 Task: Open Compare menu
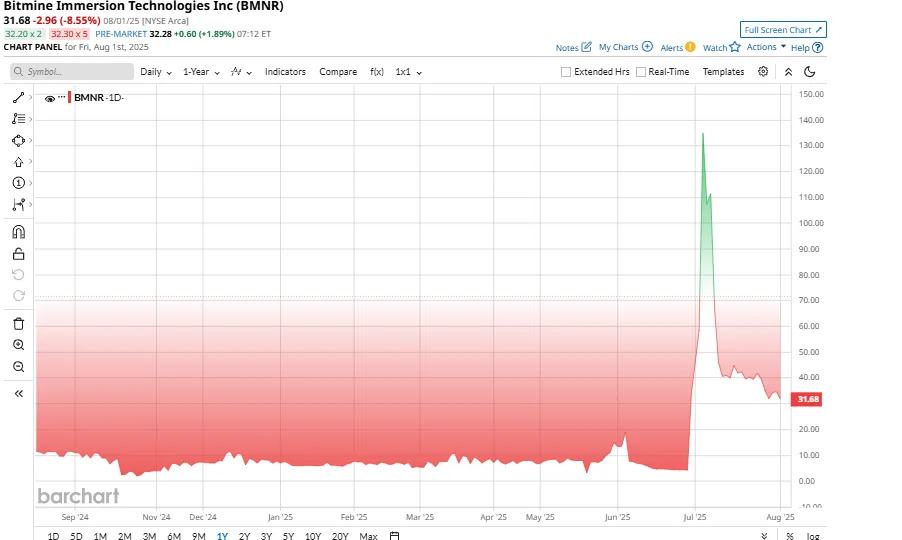[x=338, y=72]
